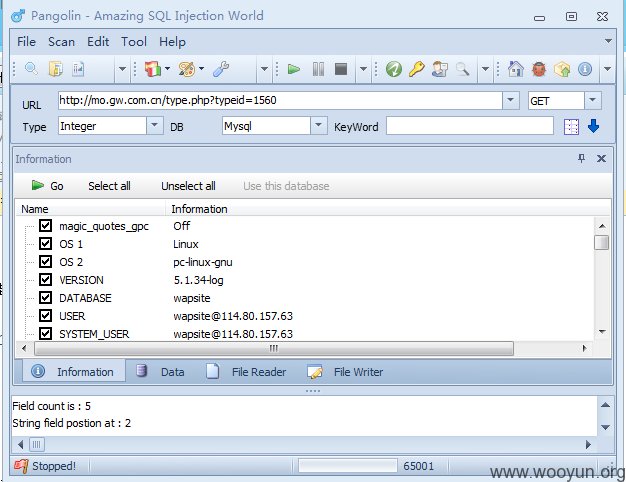The image size is (626, 482).
Task: Click the greyed magnifier search icon
Action: [462, 69]
